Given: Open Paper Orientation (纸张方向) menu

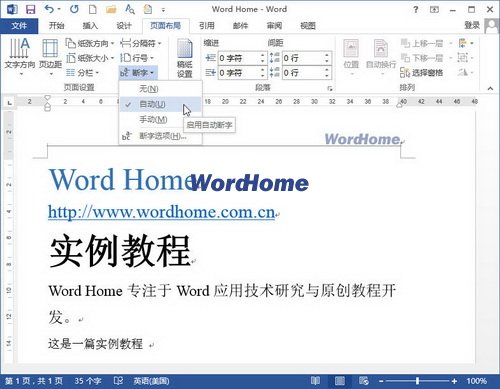Looking at the screenshot, I should coord(90,43).
